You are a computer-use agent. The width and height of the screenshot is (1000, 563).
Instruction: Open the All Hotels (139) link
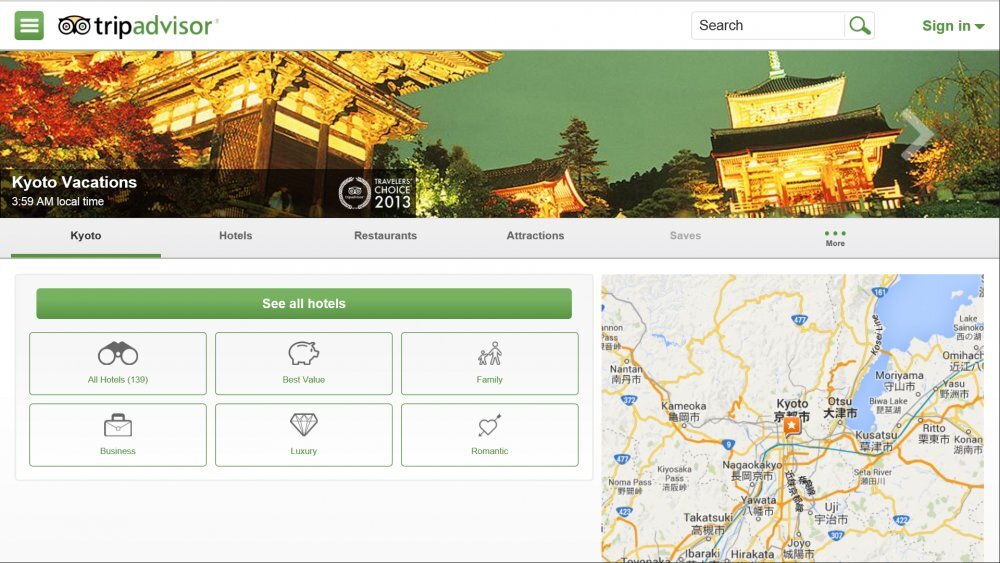(x=118, y=379)
